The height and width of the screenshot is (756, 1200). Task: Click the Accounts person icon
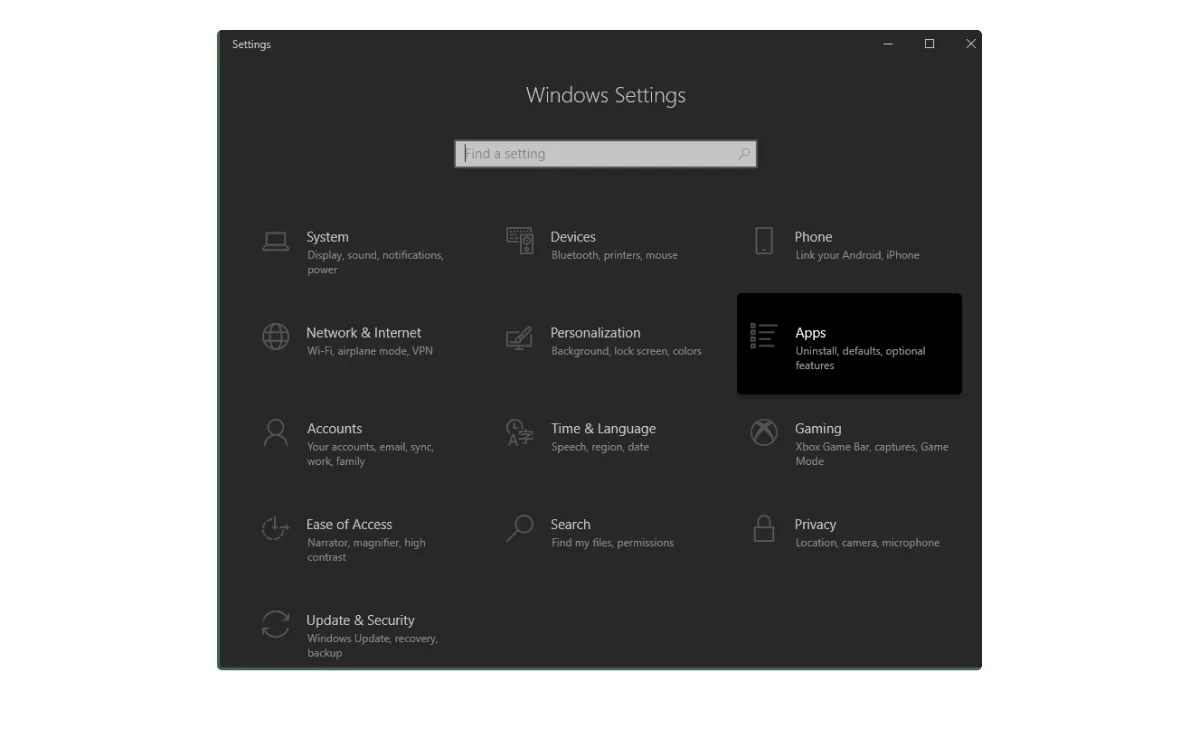276,433
